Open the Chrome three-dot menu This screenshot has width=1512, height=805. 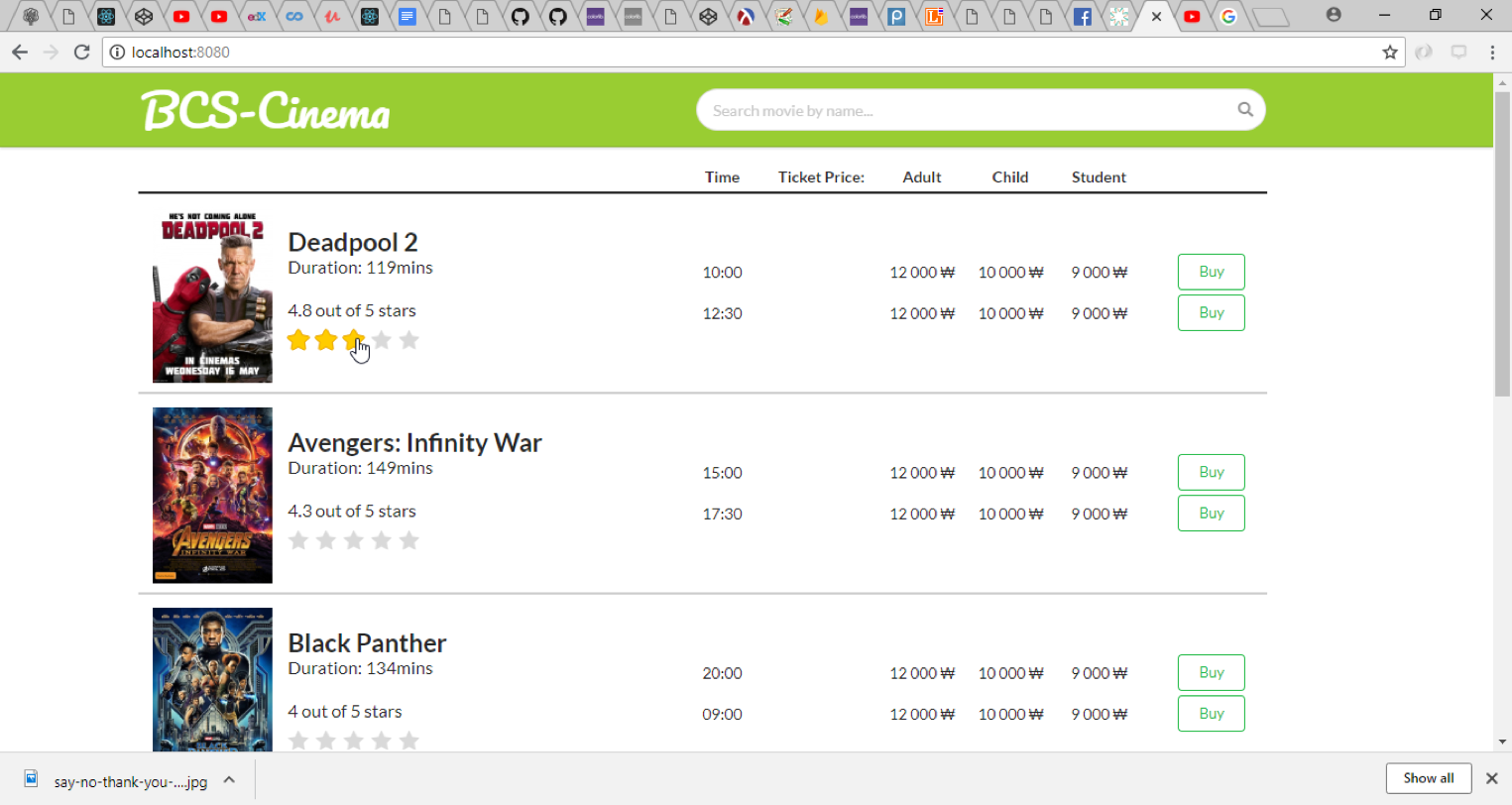pos(1491,53)
